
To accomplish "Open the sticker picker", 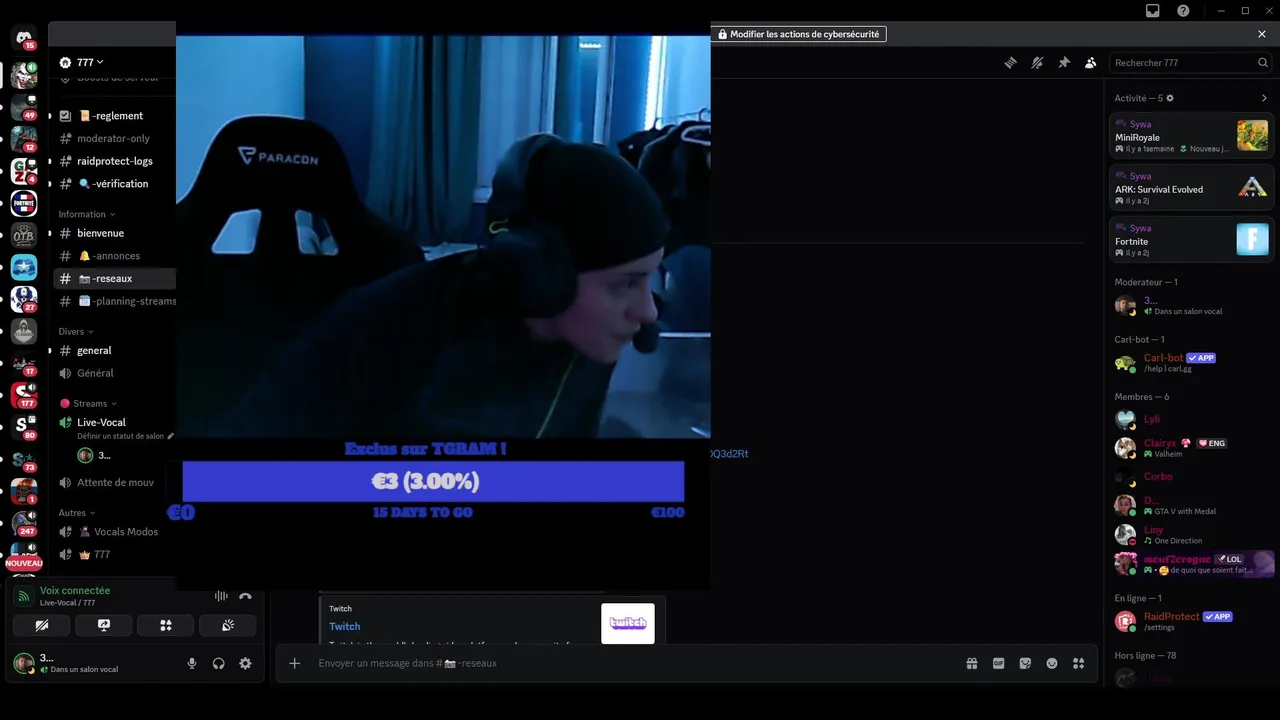I will point(1025,663).
